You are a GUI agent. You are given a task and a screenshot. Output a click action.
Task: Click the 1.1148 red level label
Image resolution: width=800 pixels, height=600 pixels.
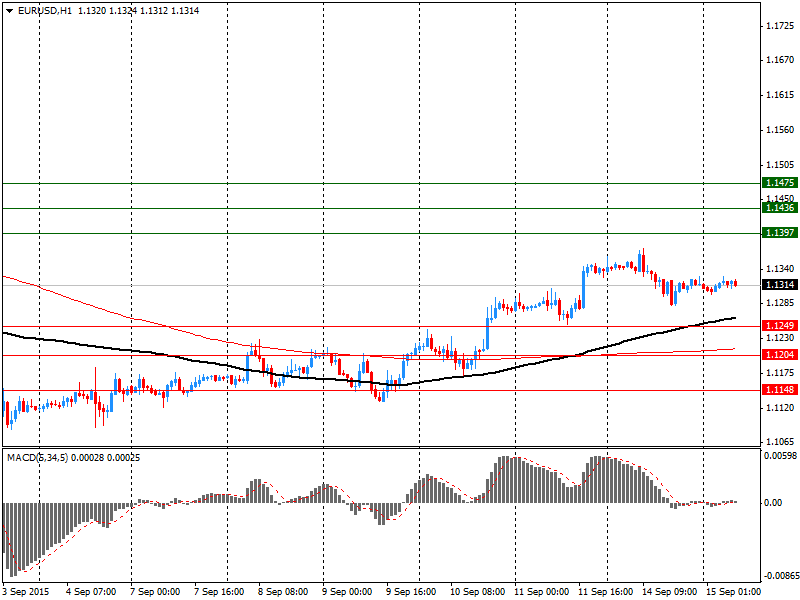pos(780,390)
